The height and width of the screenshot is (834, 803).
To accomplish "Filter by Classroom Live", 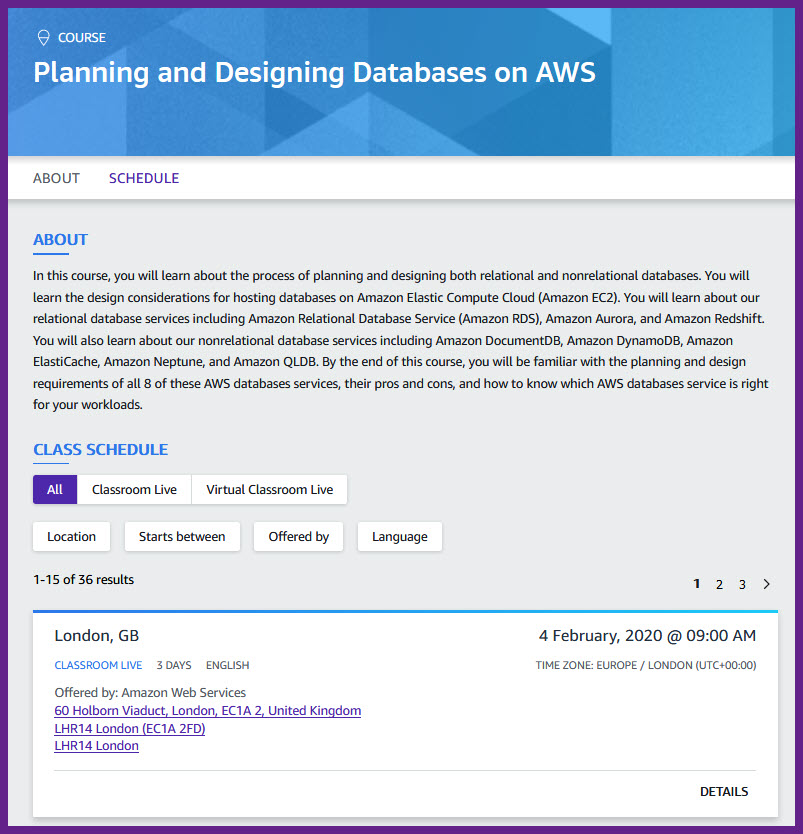I will point(134,489).
